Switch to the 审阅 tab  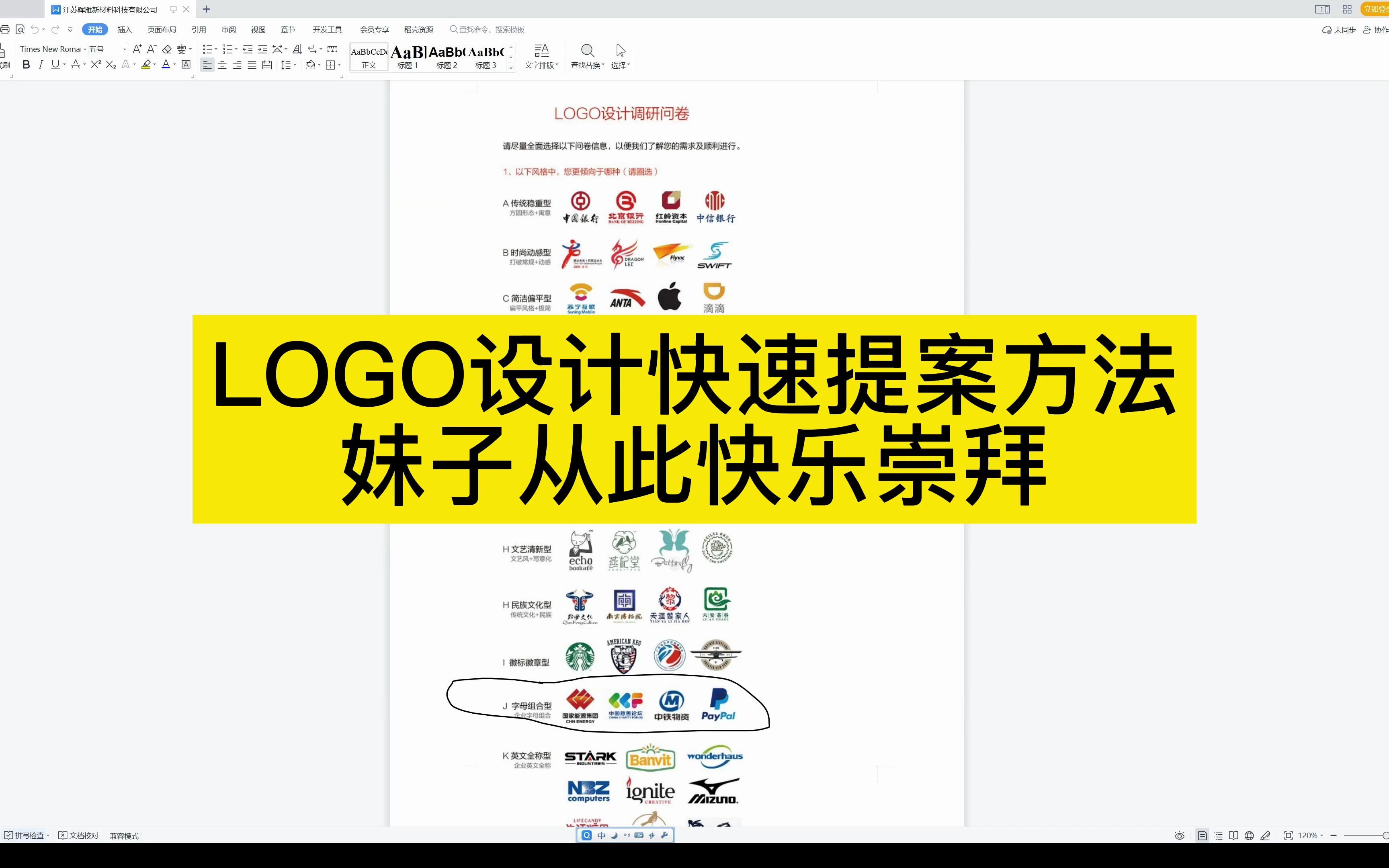[x=228, y=29]
